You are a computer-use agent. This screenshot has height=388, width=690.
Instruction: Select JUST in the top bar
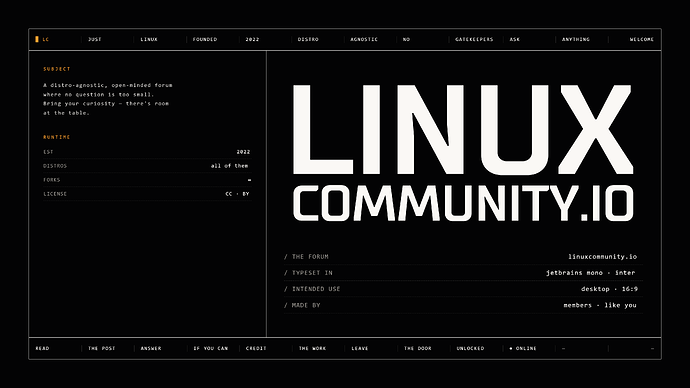pyautogui.click(x=95, y=39)
